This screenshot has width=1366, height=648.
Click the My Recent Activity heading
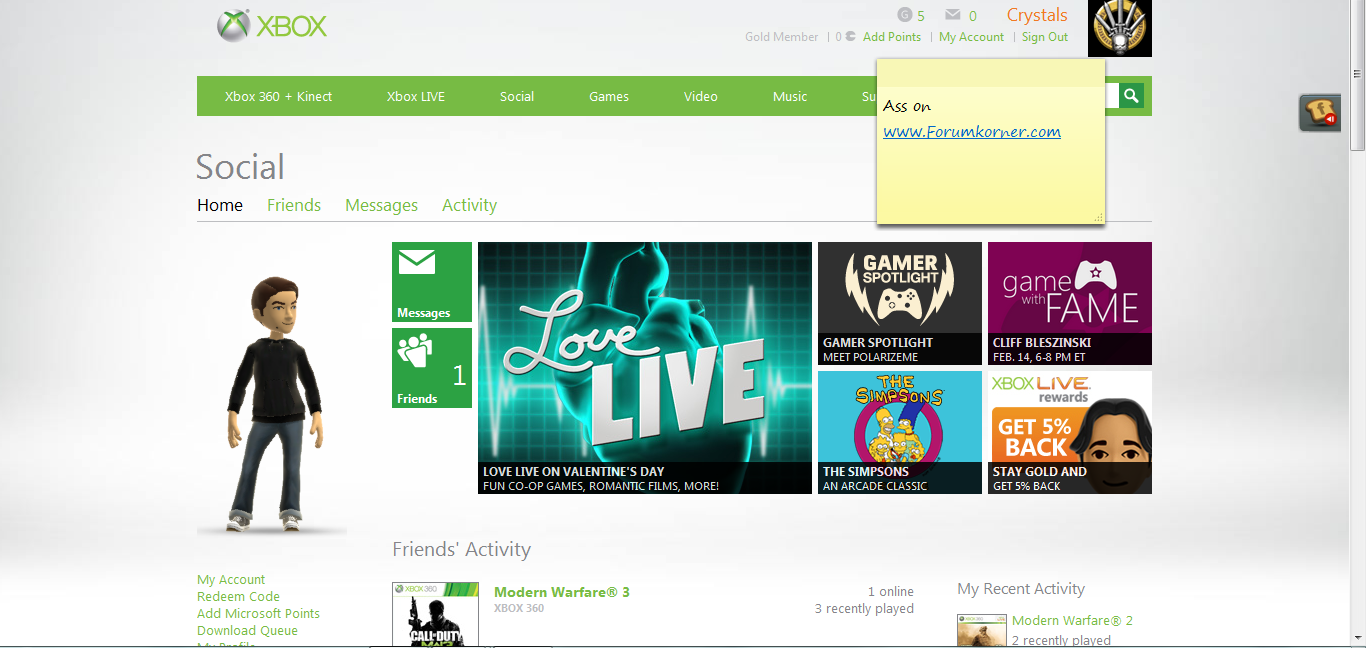(x=1020, y=589)
